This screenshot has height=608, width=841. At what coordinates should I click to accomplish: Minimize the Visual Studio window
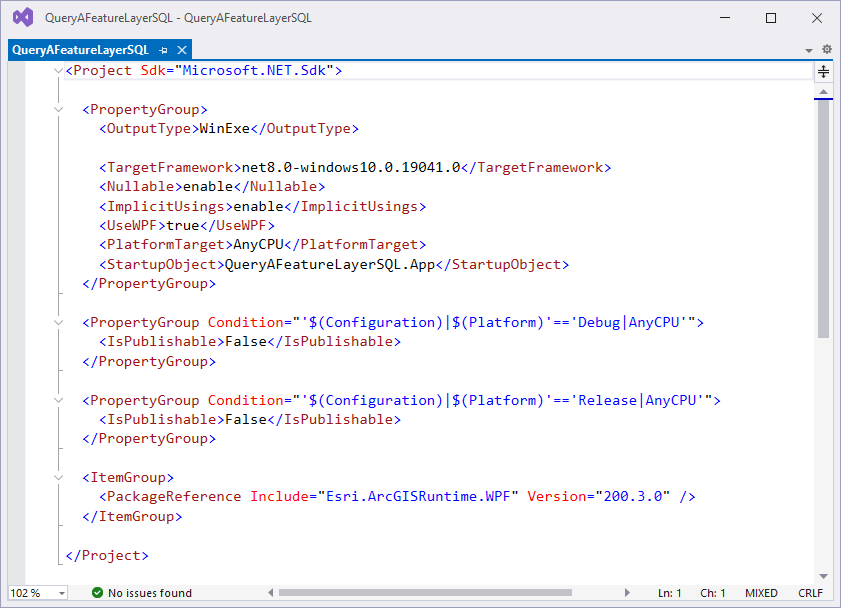725,18
